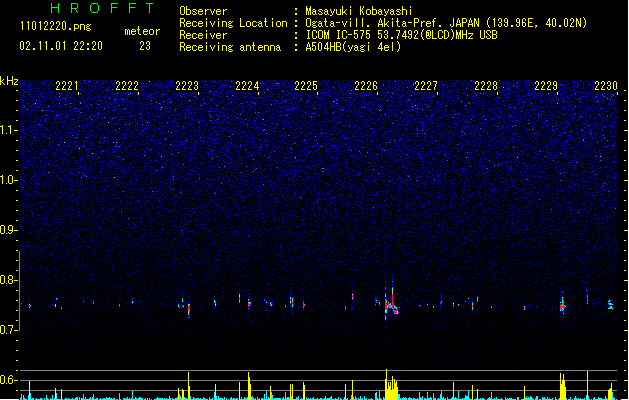Screen dimensions: 629x400
Task: Click the date stamp 02.11.01 22:20
Action: pyautogui.click(x=61, y=46)
